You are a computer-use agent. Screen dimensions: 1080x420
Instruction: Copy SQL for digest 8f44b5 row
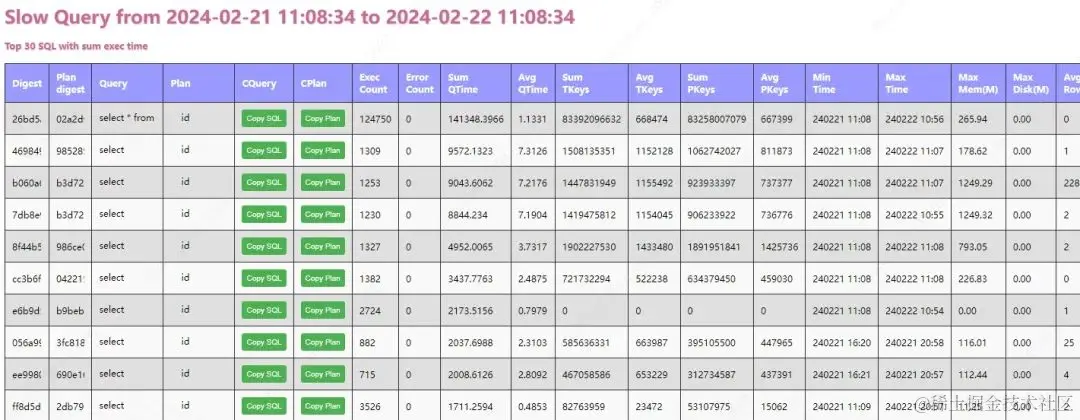(264, 246)
